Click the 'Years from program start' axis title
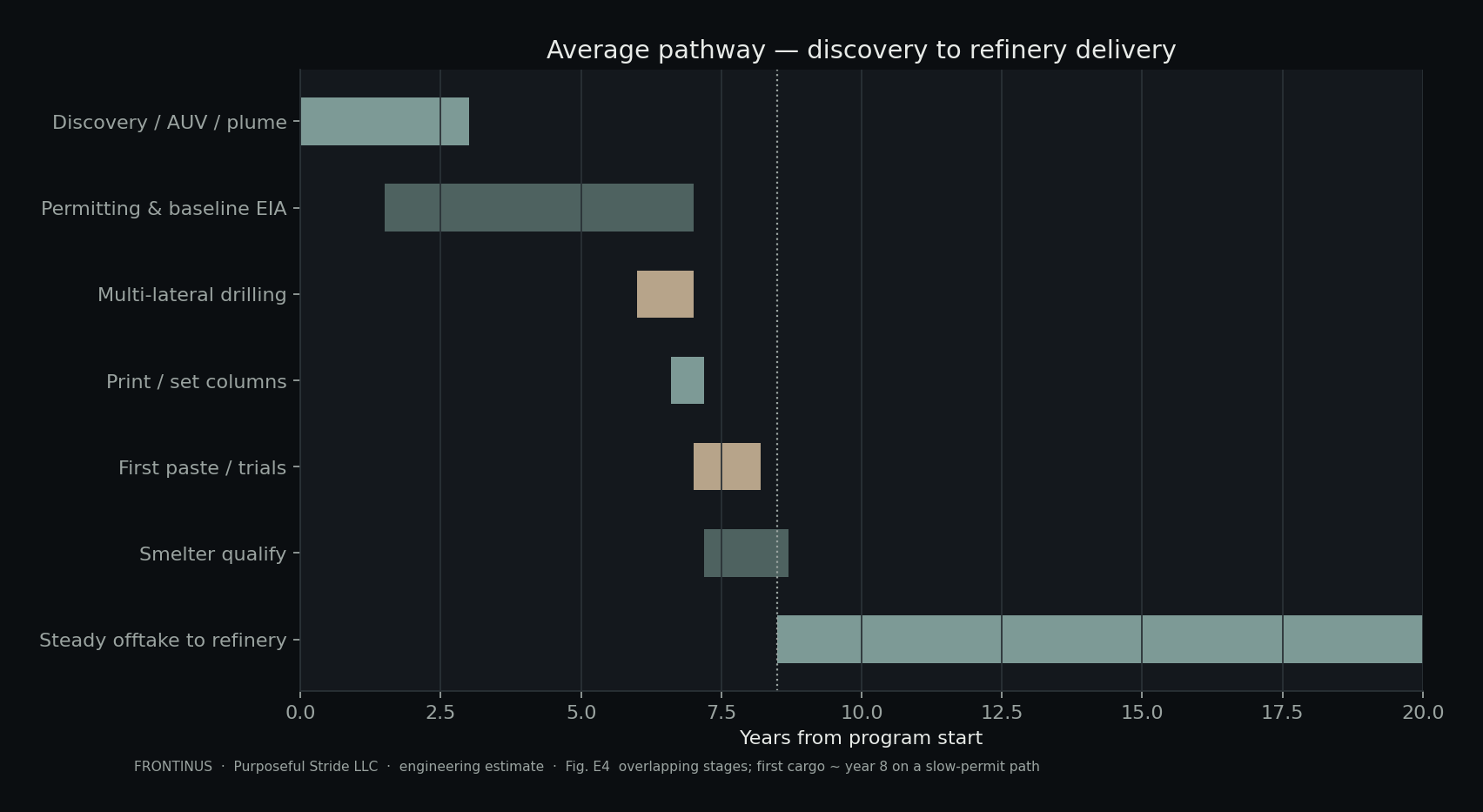The image size is (1483, 812). click(x=862, y=738)
